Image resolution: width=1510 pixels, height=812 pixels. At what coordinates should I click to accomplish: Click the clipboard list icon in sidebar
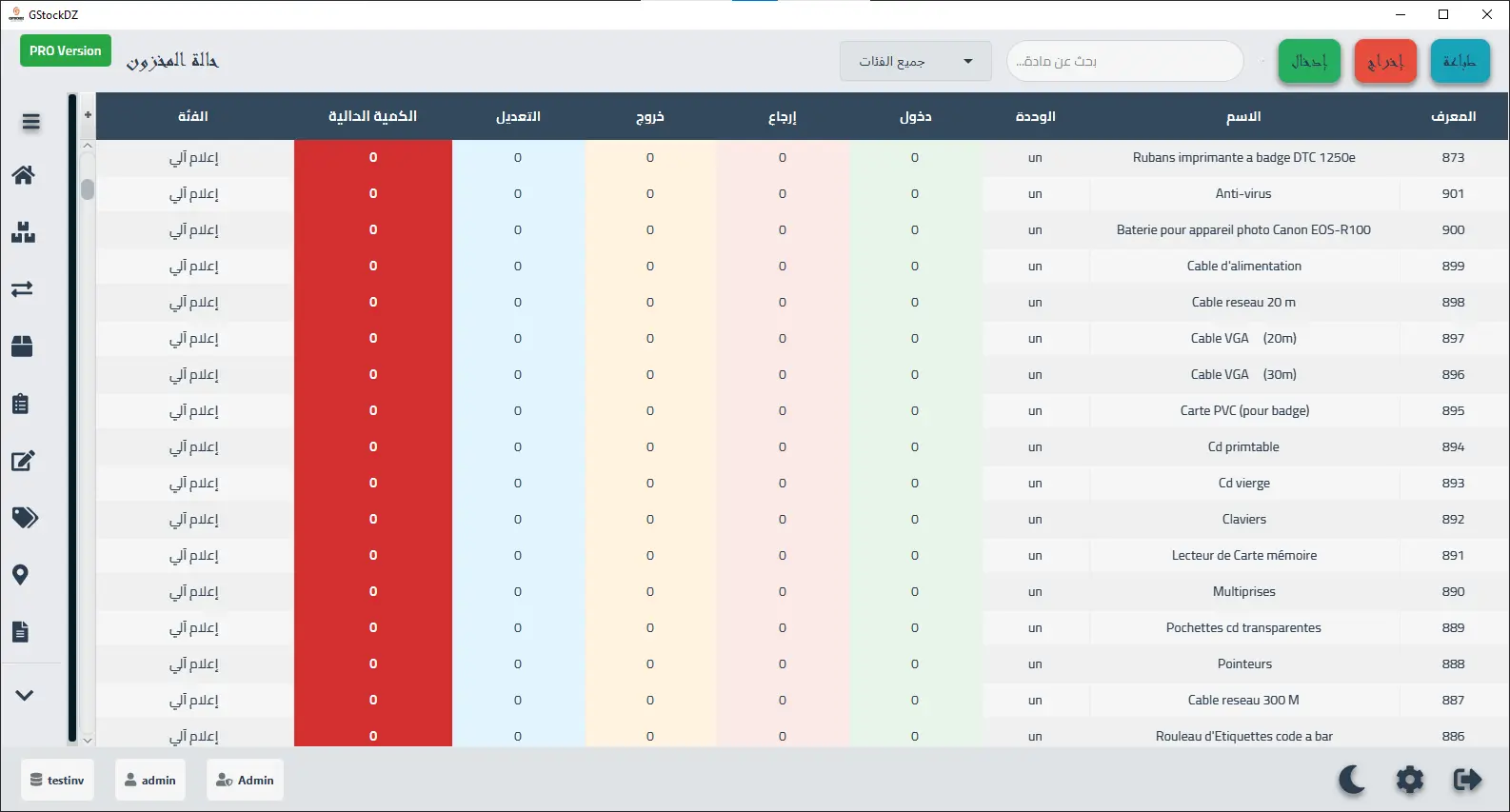(x=21, y=404)
